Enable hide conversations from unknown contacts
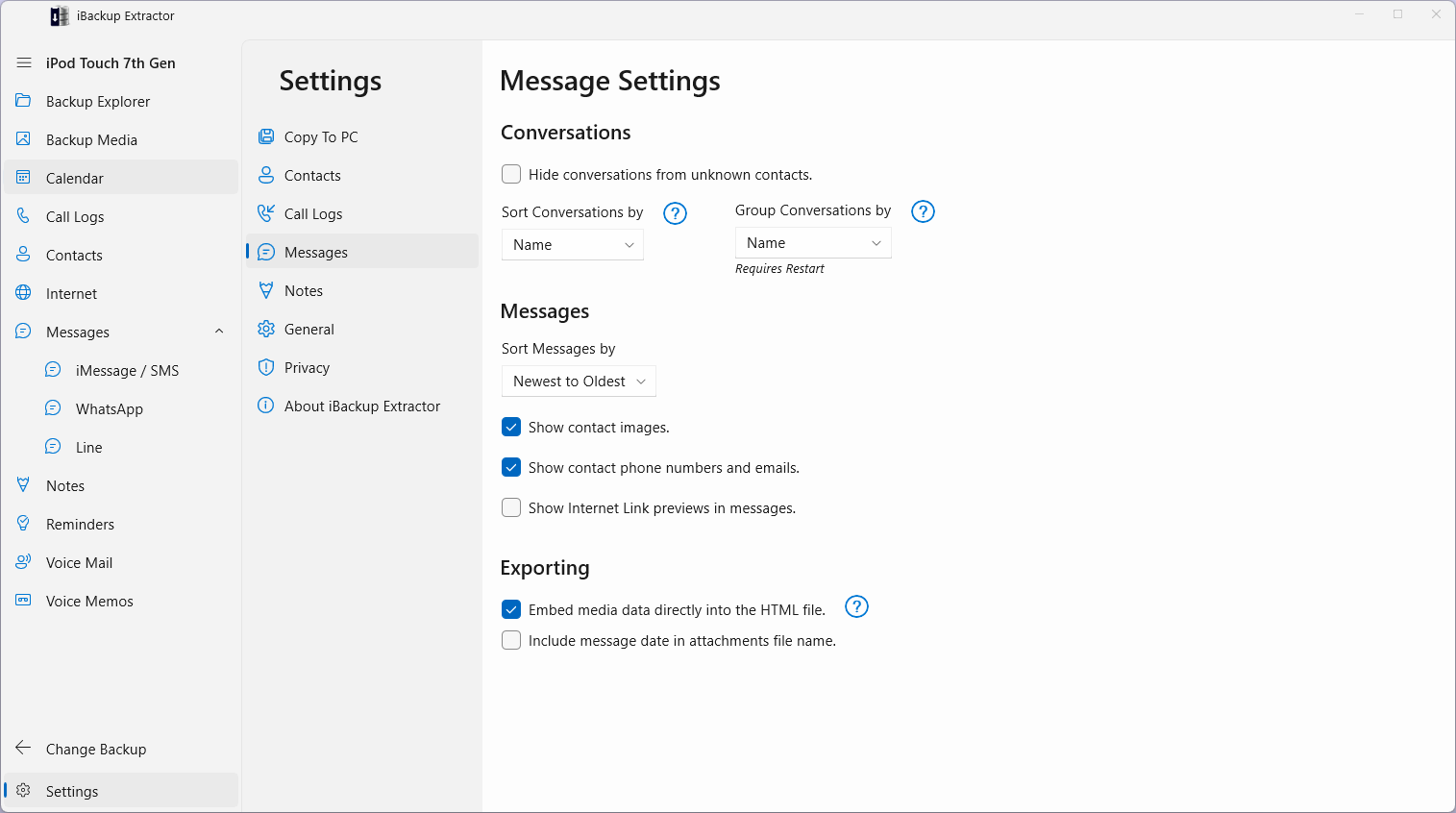 (511, 174)
